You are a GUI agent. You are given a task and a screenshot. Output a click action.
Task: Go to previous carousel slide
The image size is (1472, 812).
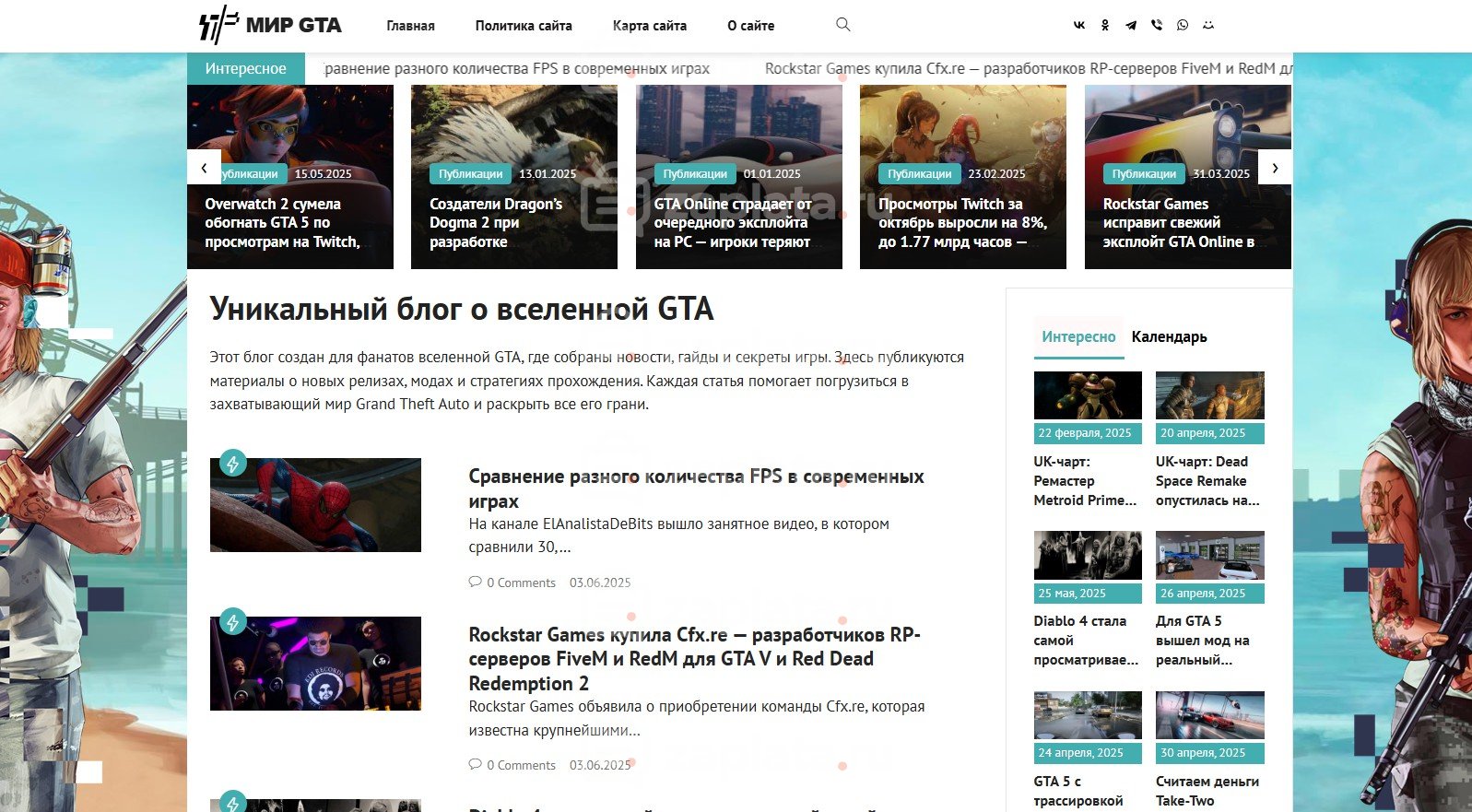(204, 168)
